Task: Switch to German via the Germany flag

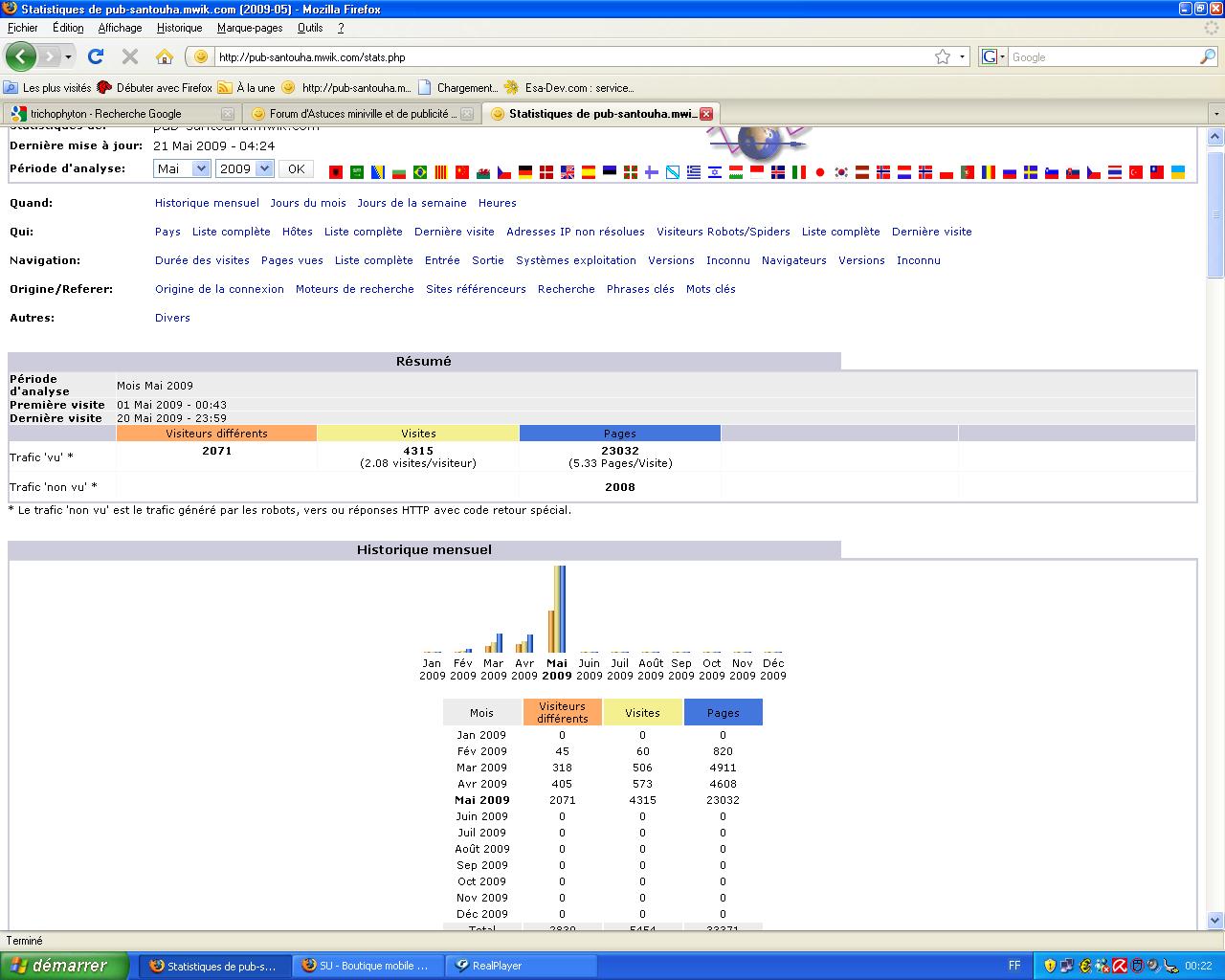Action: click(x=525, y=172)
